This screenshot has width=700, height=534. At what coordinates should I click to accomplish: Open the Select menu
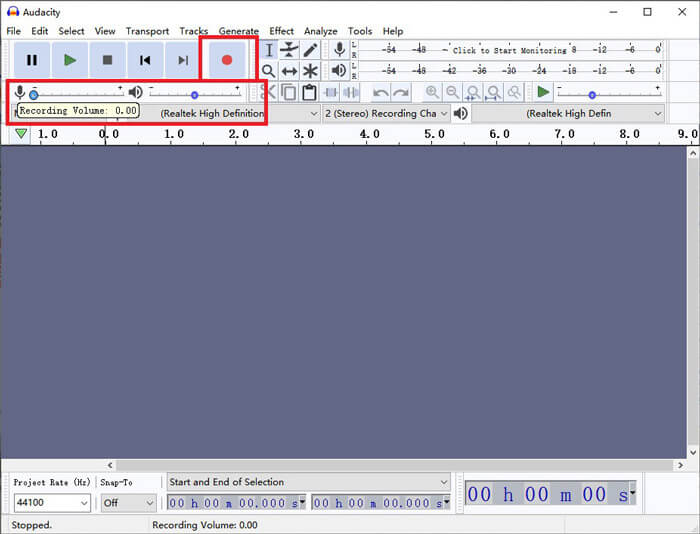pyautogui.click(x=71, y=31)
